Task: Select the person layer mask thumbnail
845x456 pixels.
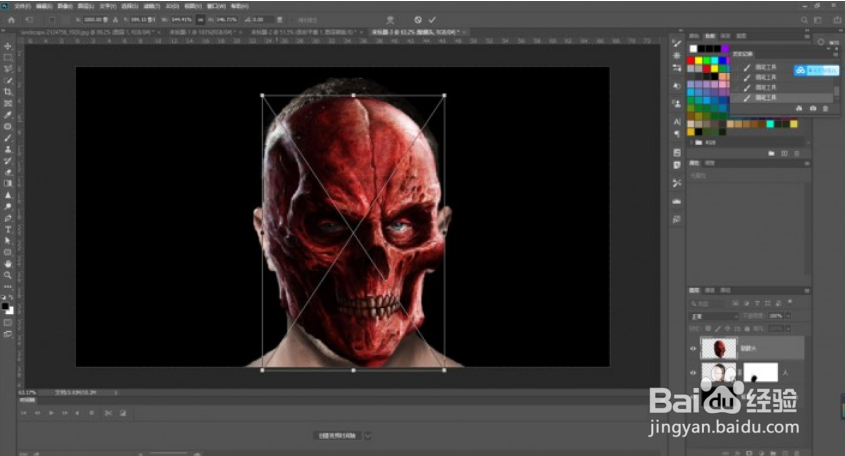Action: [x=760, y=372]
